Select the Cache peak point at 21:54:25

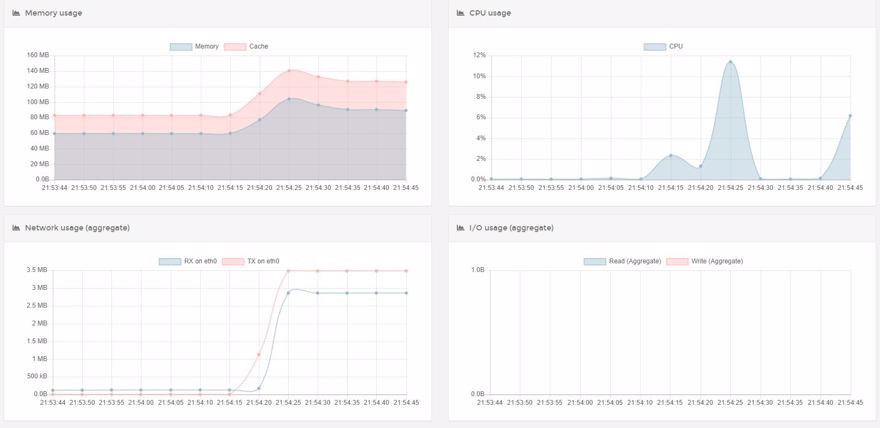[289, 71]
